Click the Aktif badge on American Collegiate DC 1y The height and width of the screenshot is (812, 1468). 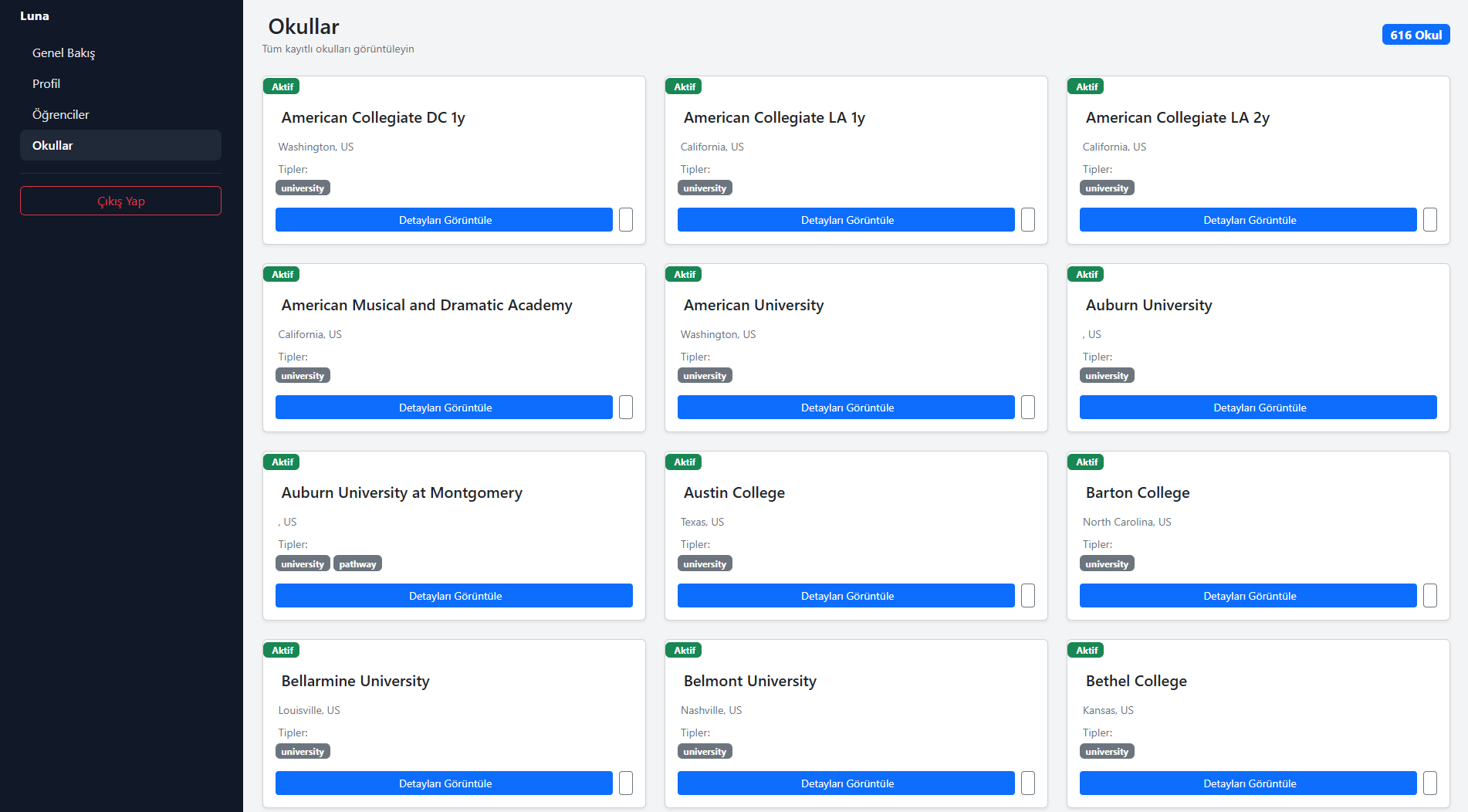[x=282, y=86]
